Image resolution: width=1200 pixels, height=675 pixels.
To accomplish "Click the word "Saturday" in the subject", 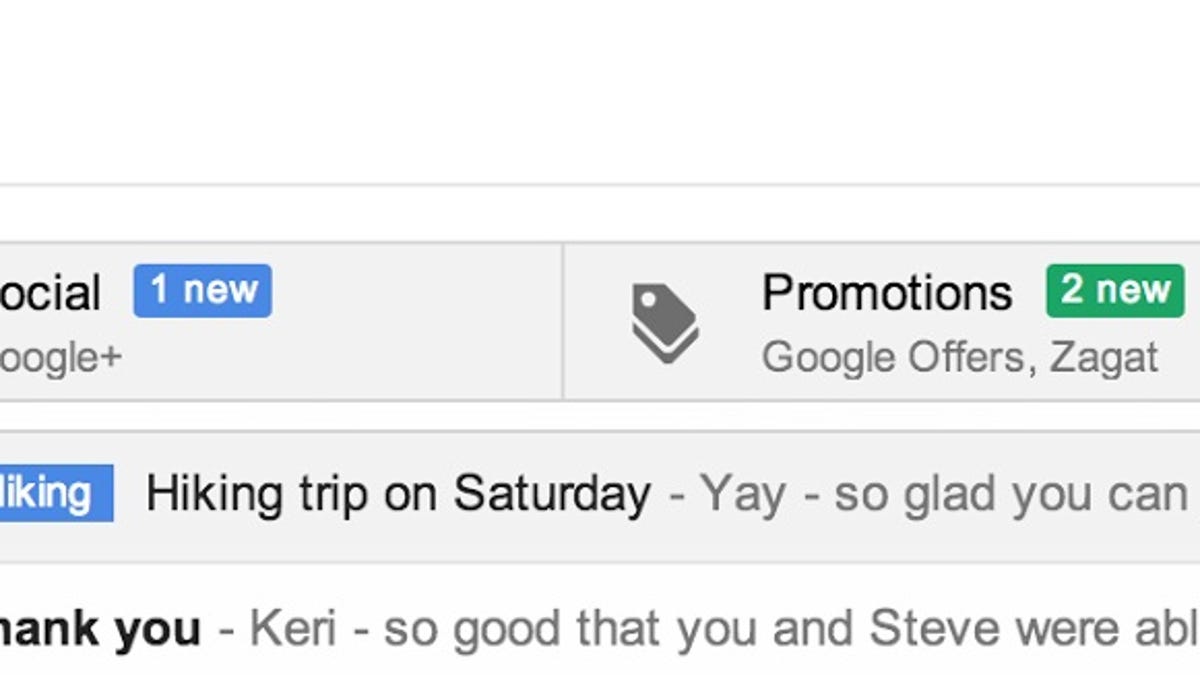I will point(552,494).
